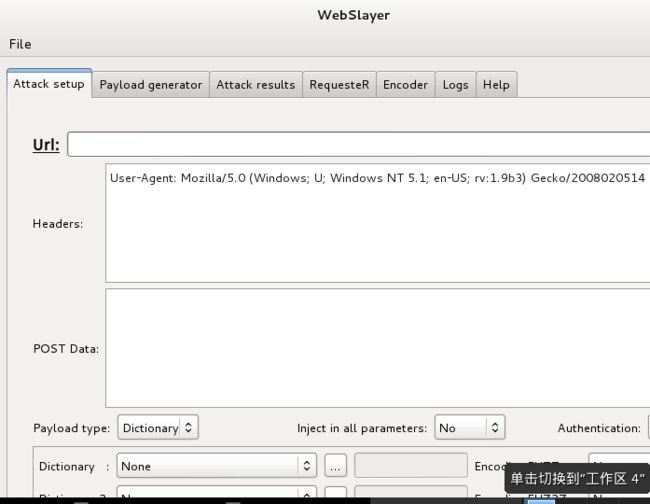The height and width of the screenshot is (504, 650).
Task: Click the POST Data label
Action: click(x=66, y=349)
